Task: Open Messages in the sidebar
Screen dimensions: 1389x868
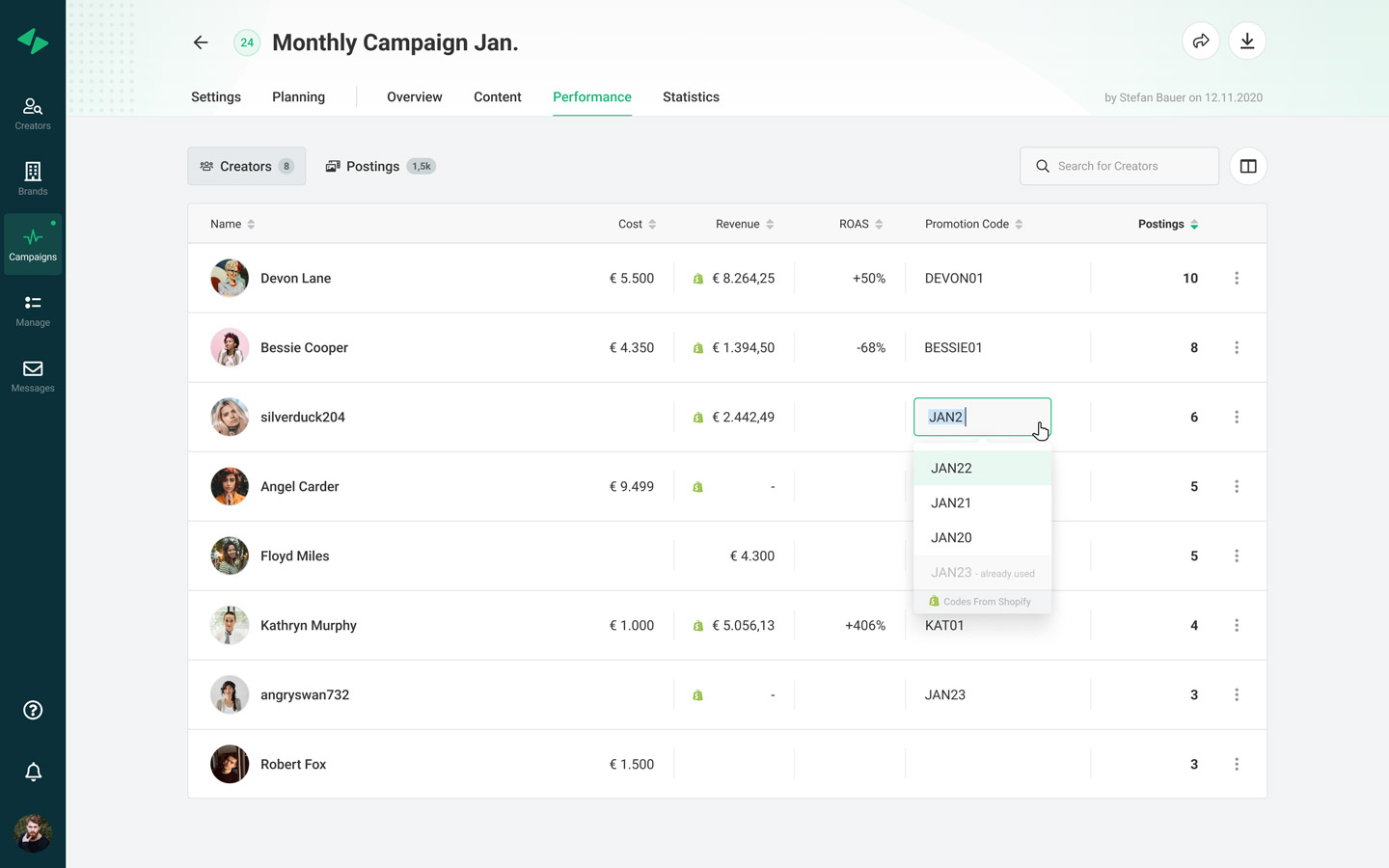Action: (33, 375)
